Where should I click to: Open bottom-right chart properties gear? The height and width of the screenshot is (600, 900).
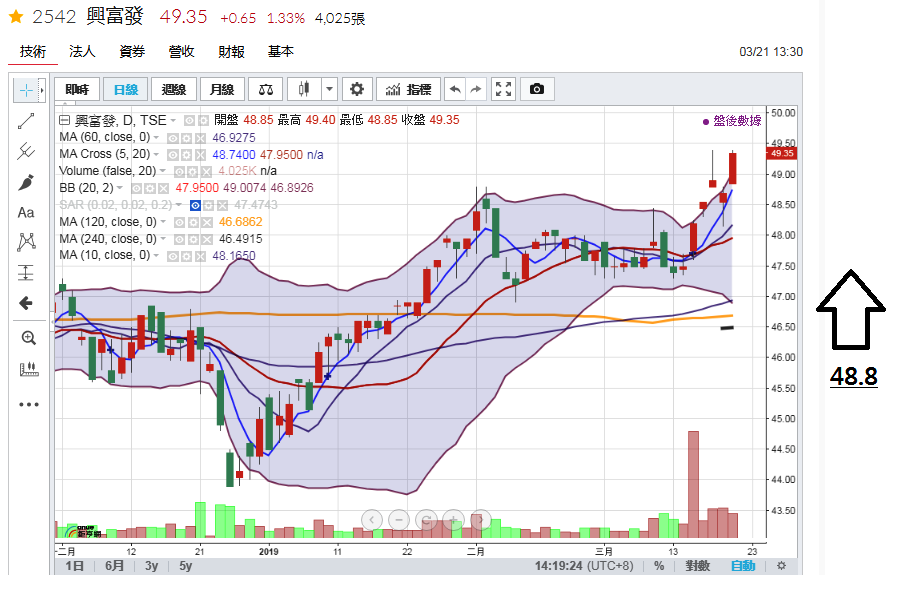[781, 566]
